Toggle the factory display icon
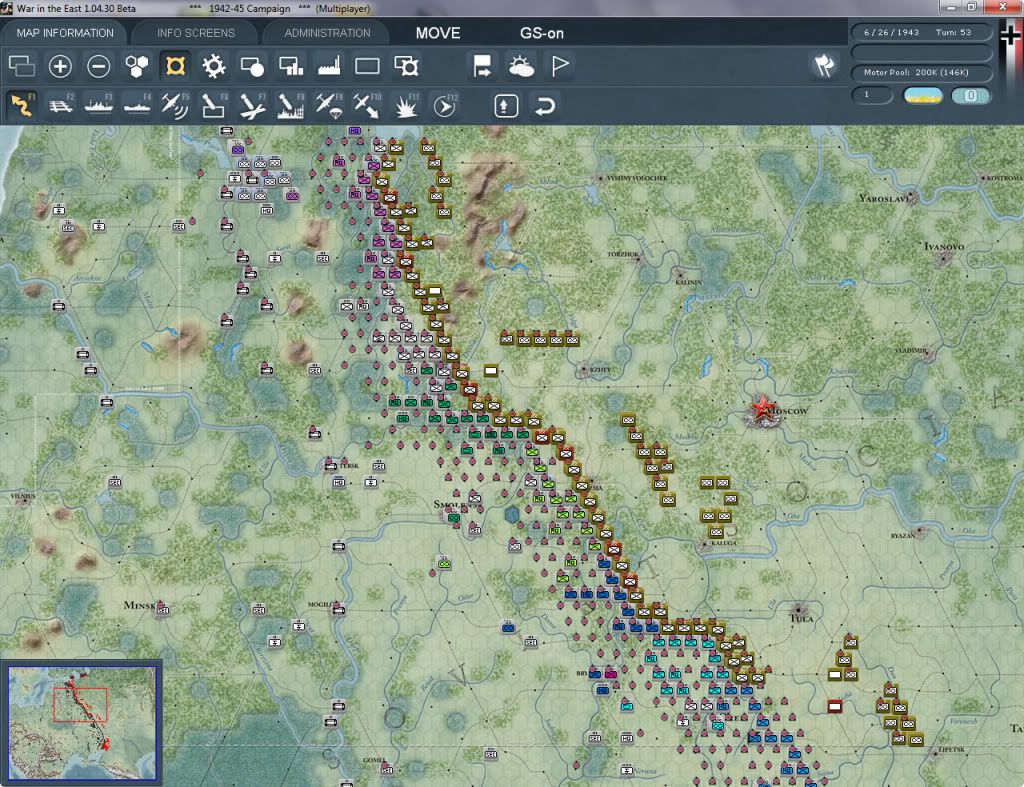Viewport: 1024px width, 787px height. pos(328,66)
